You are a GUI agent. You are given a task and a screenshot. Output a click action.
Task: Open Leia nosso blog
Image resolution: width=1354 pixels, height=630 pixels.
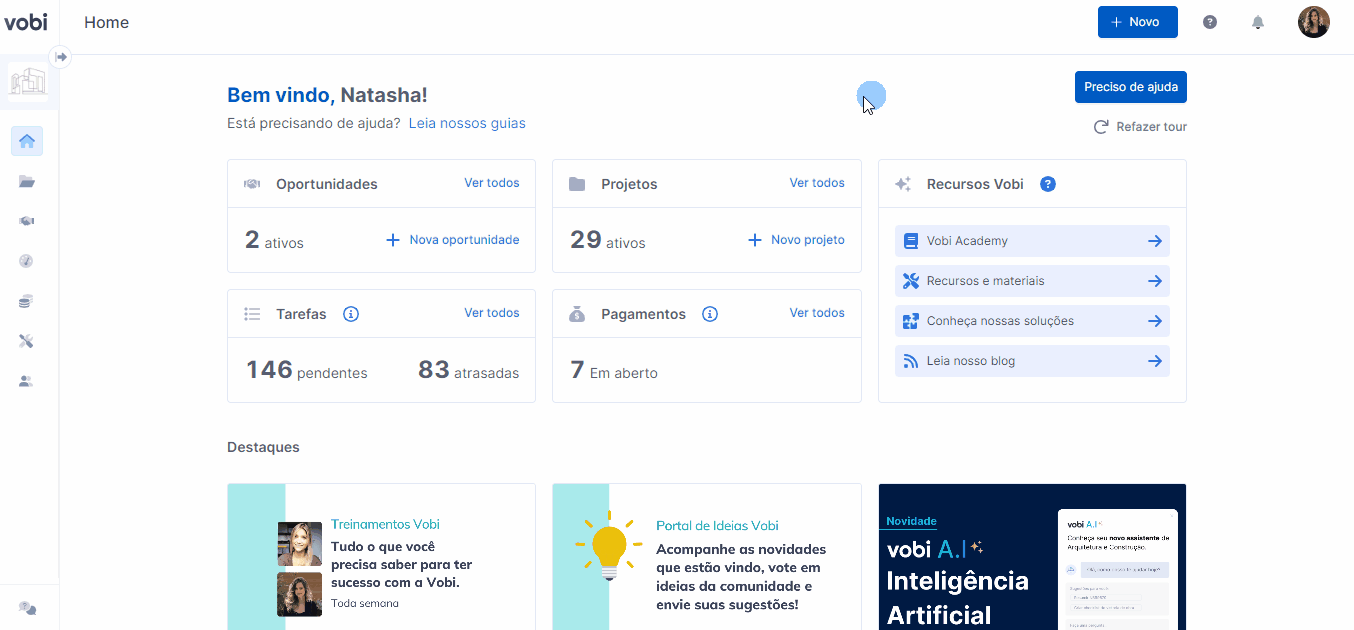pyautogui.click(x=1032, y=361)
